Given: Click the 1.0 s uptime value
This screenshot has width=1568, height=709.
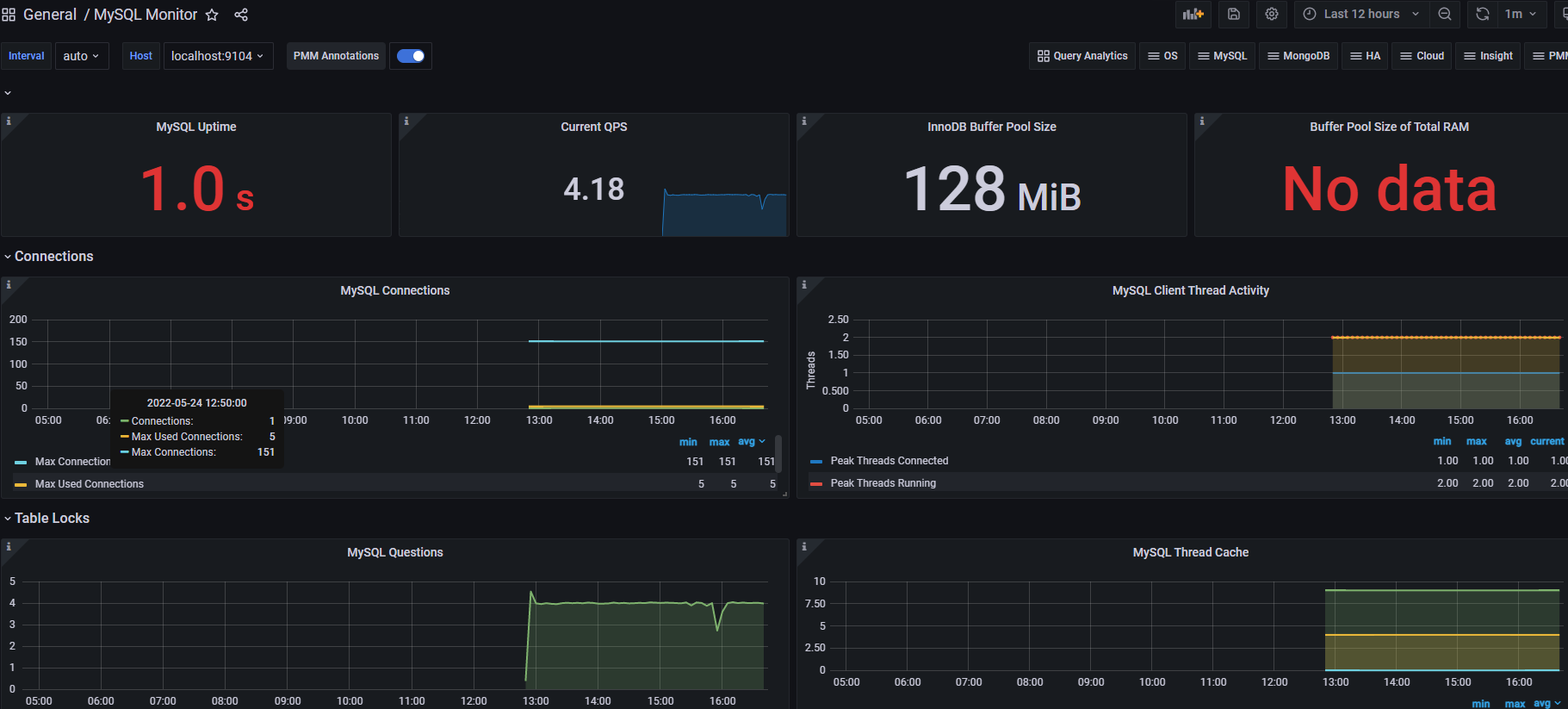Looking at the screenshot, I should pyautogui.click(x=196, y=190).
